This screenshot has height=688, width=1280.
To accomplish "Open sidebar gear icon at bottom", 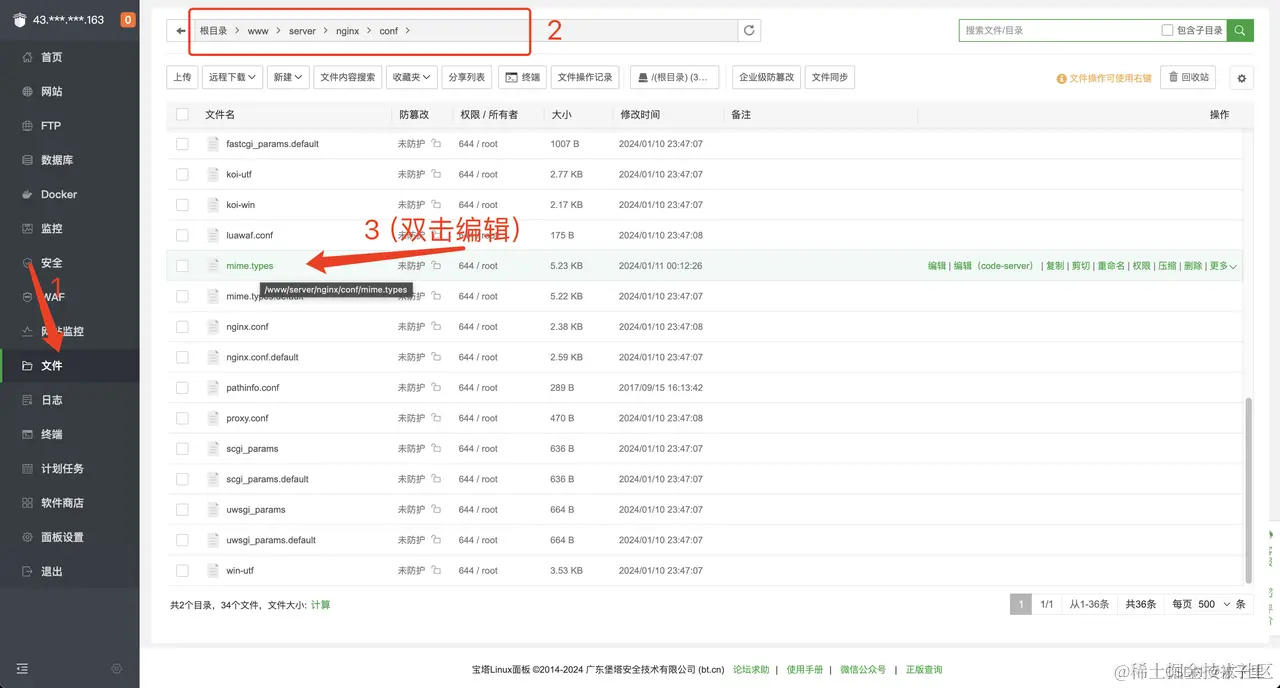I will coord(117,668).
